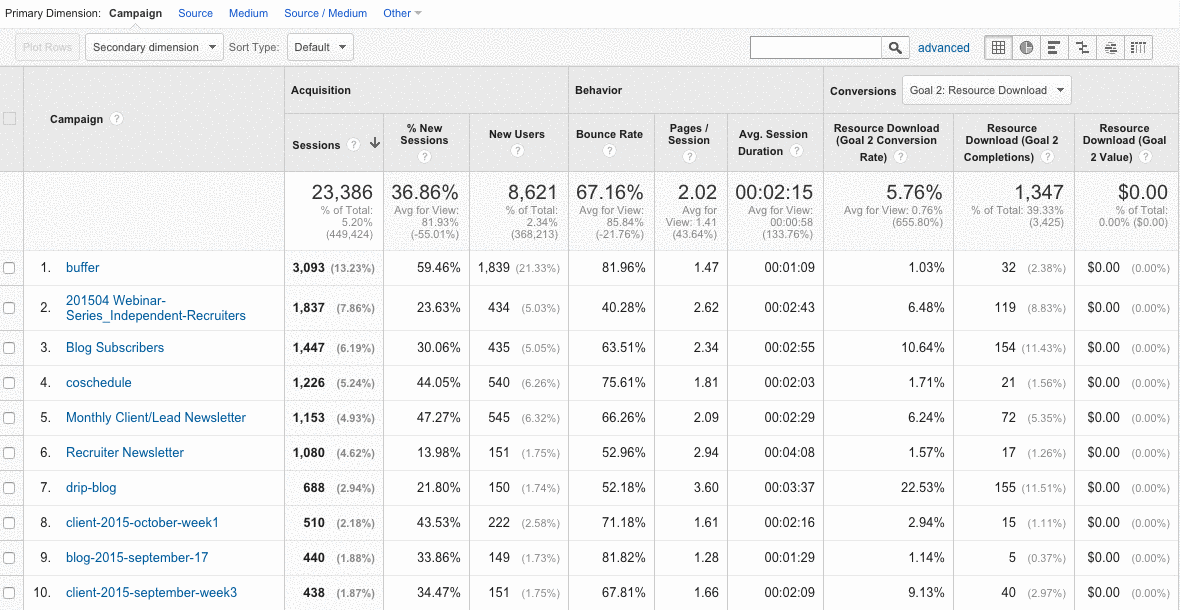The height and width of the screenshot is (610, 1180).
Task: Tick the Blog Subscribers row checkbox
Action: (x=10, y=348)
